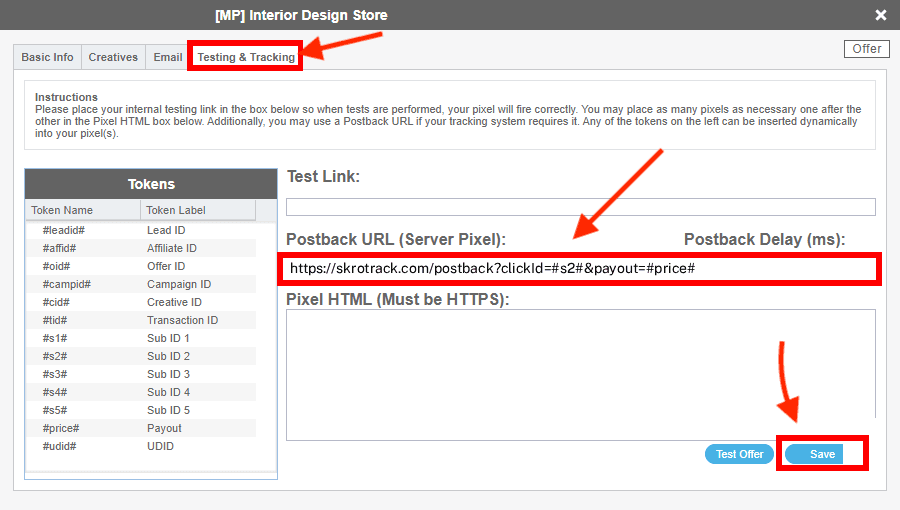This screenshot has width=900, height=510.
Task: Click the Transaction ID label
Action: click(x=183, y=320)
